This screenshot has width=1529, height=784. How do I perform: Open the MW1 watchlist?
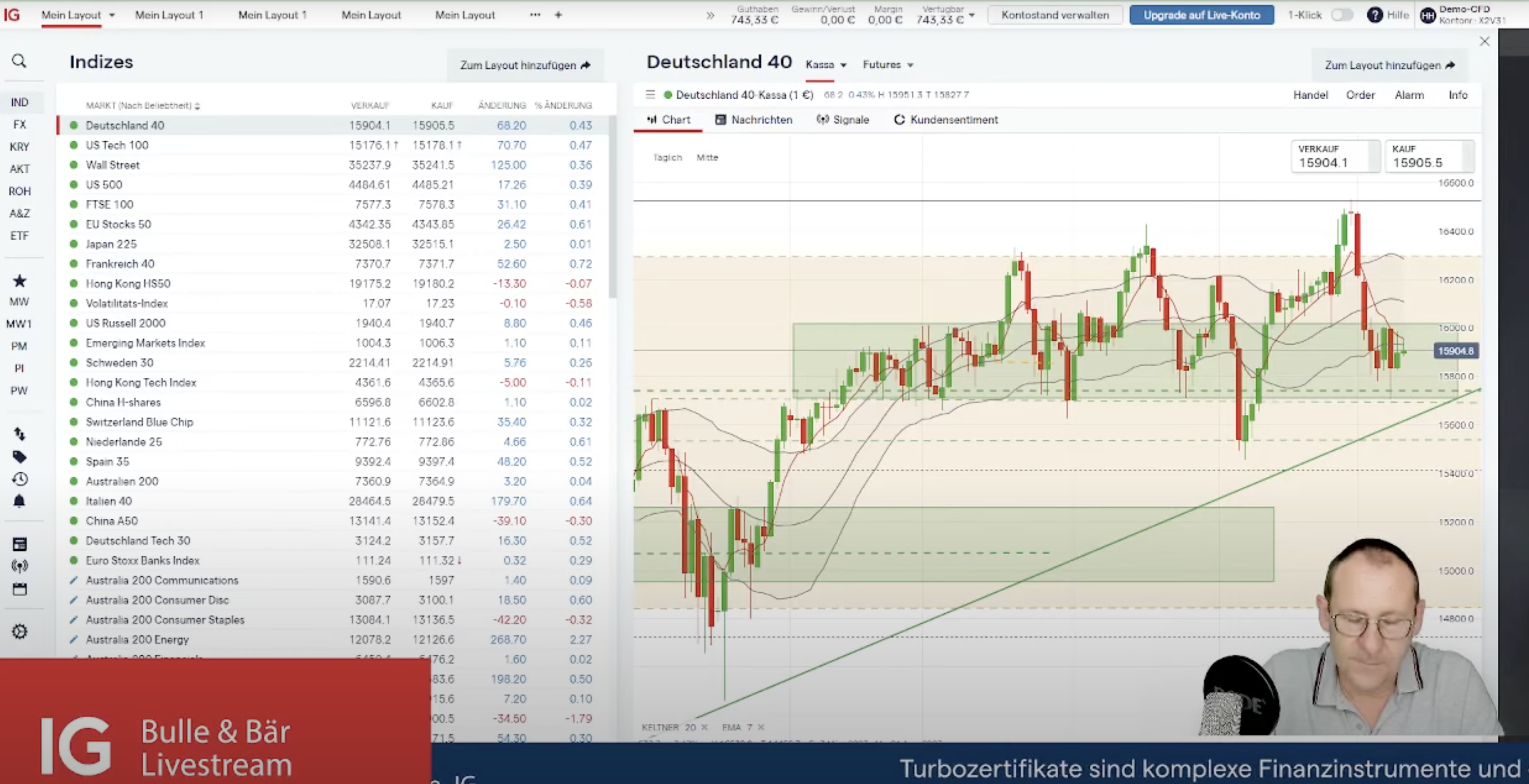click(19, 324)
